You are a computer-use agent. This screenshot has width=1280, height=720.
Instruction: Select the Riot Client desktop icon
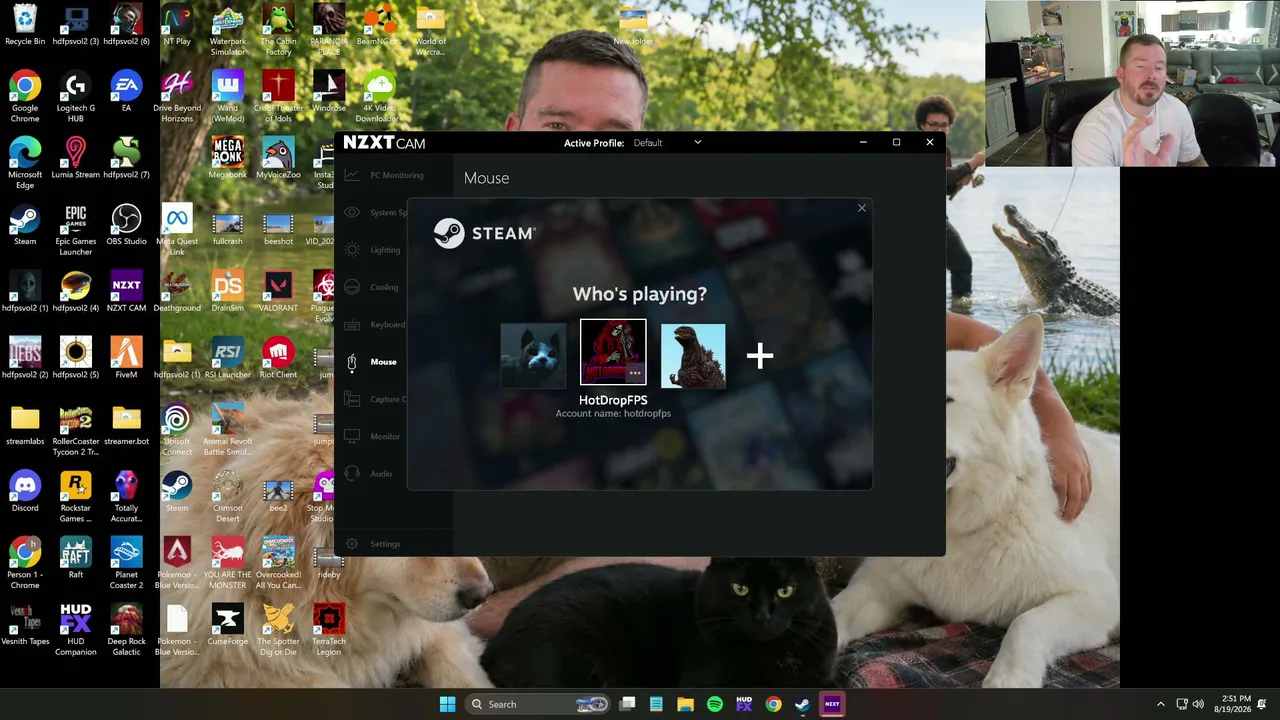(278, 358)
